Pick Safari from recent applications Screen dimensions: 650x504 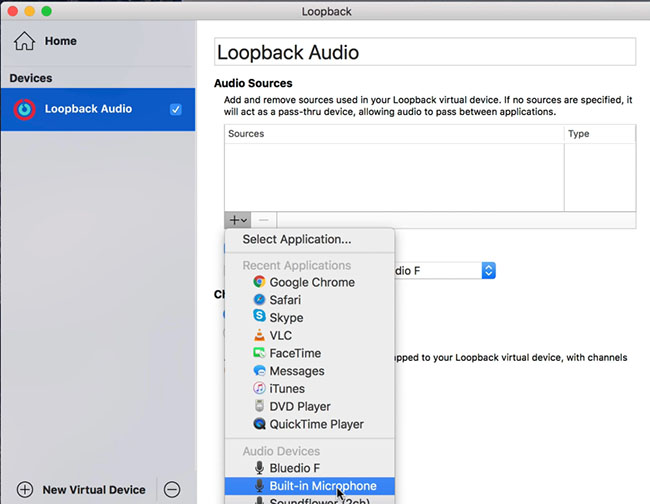point(310,300)
